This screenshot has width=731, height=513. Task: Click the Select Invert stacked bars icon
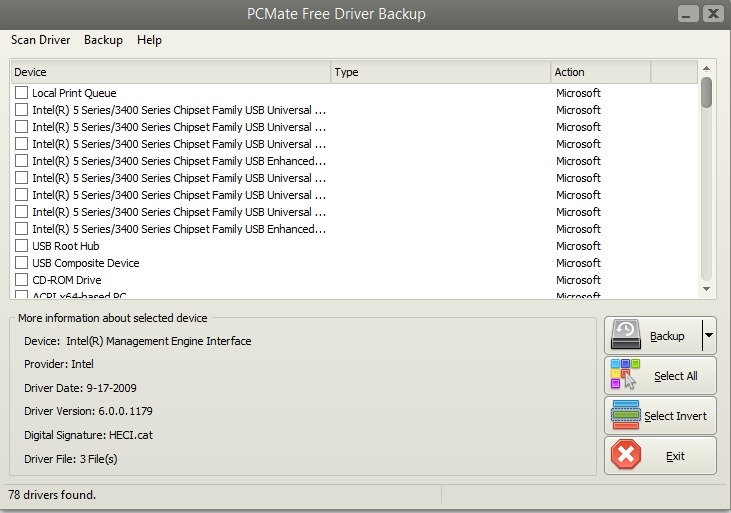tap(626, 416)
